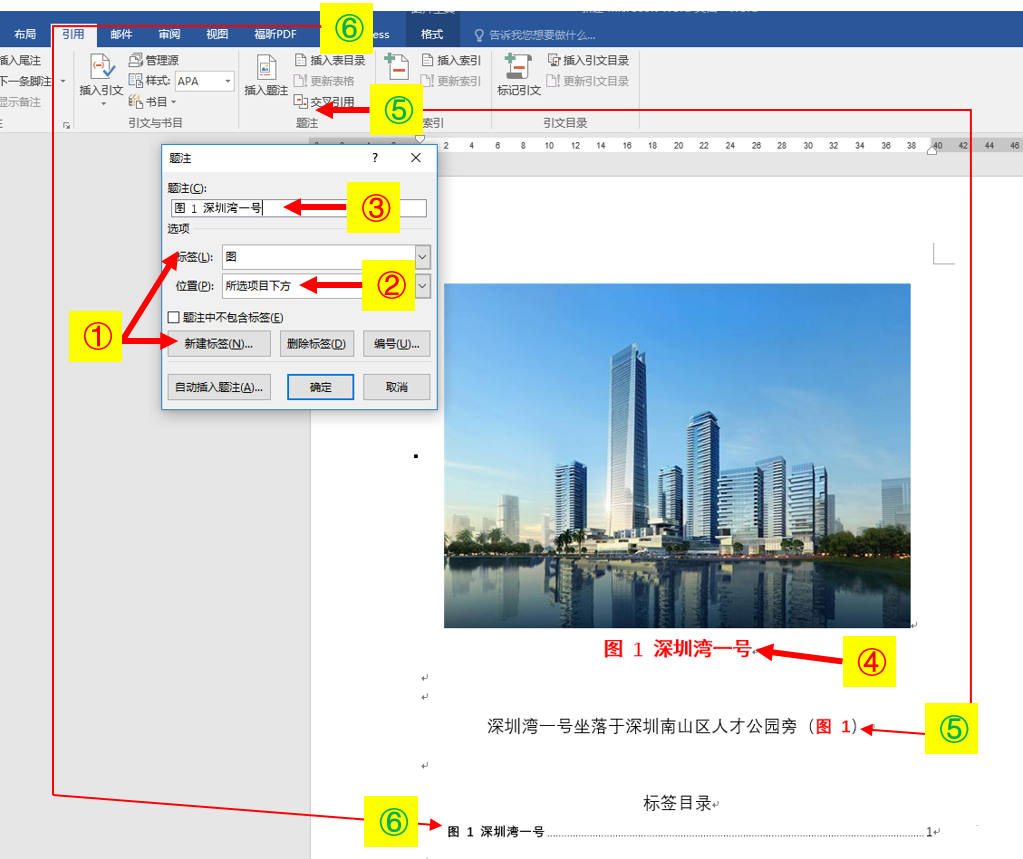This screenshot has height=859, width=1023.
Task: Click the table of figures entry 图 1 深圳湾一号
Action: click(x=694, y=832)
